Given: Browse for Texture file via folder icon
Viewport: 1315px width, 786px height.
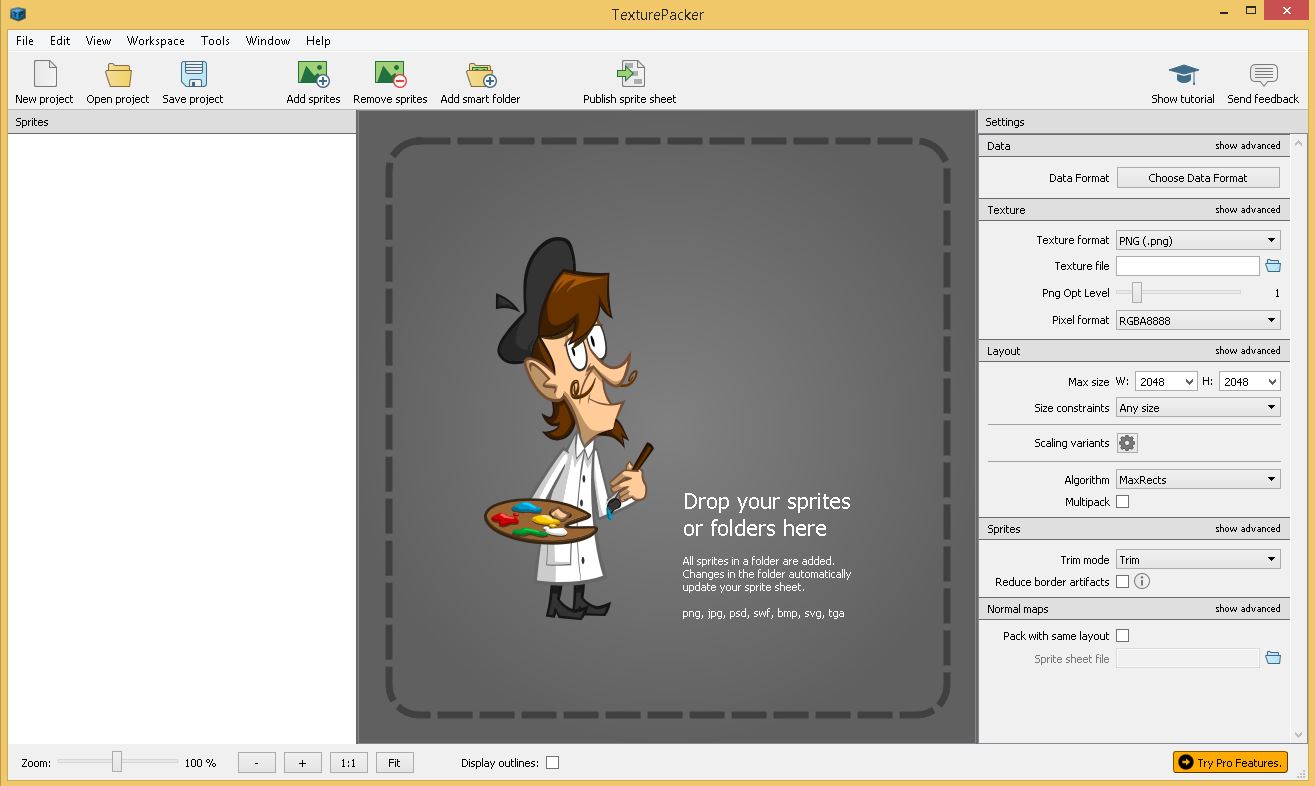Looking at the screenshot, I should (x=1273, y=266).
